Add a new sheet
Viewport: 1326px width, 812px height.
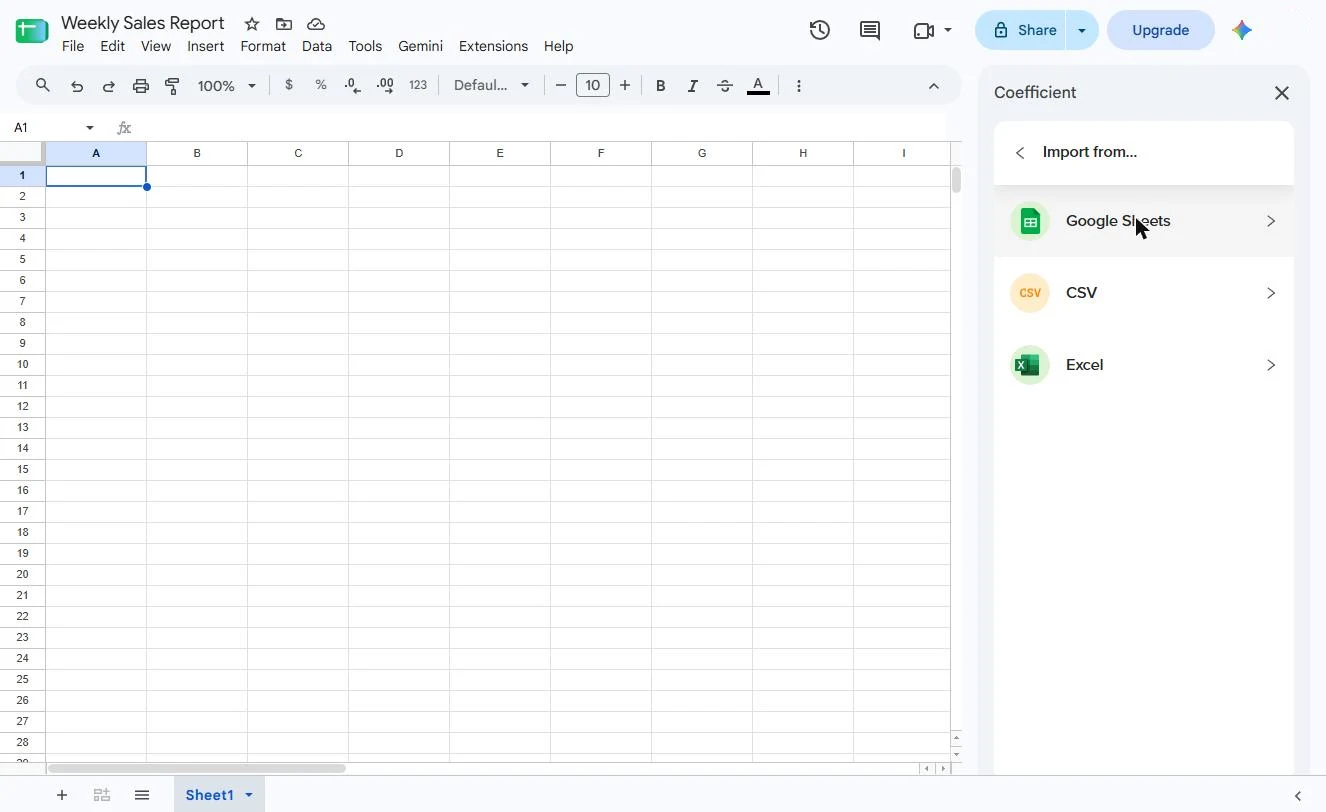pyautogui.click(x=62, y=795)
